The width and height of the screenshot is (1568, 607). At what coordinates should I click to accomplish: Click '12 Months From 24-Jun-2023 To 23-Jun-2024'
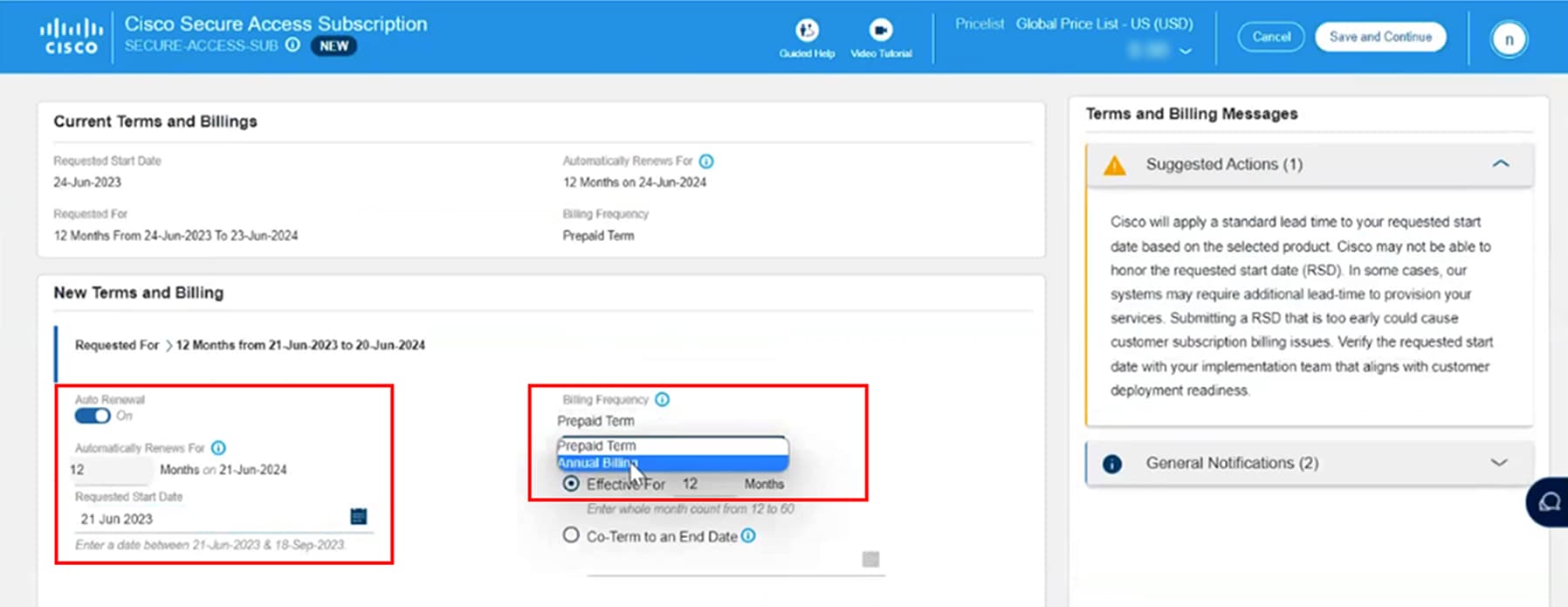pos(175,236)
